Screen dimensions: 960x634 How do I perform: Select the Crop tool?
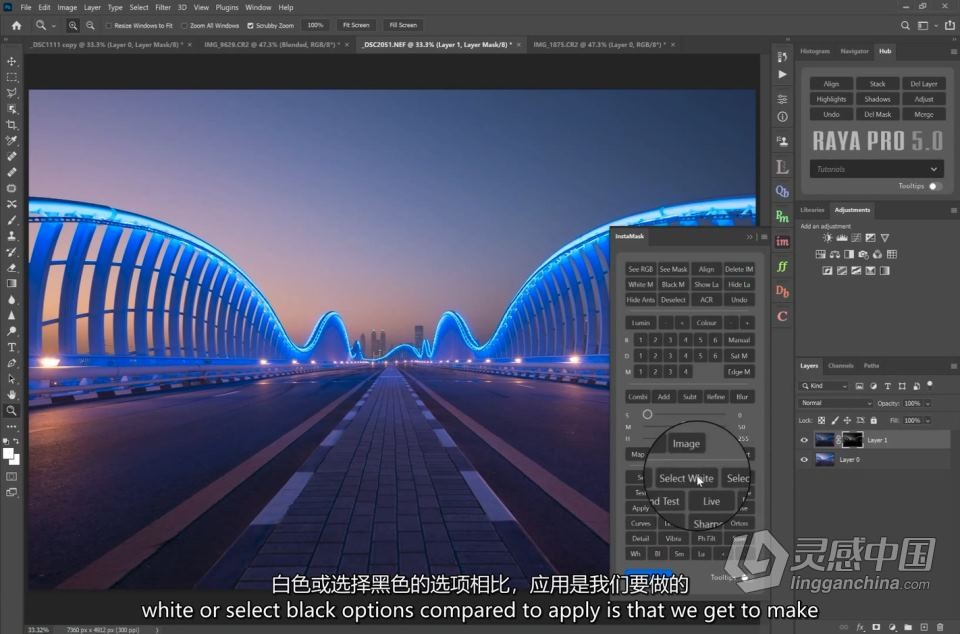(x=12, y=125)
